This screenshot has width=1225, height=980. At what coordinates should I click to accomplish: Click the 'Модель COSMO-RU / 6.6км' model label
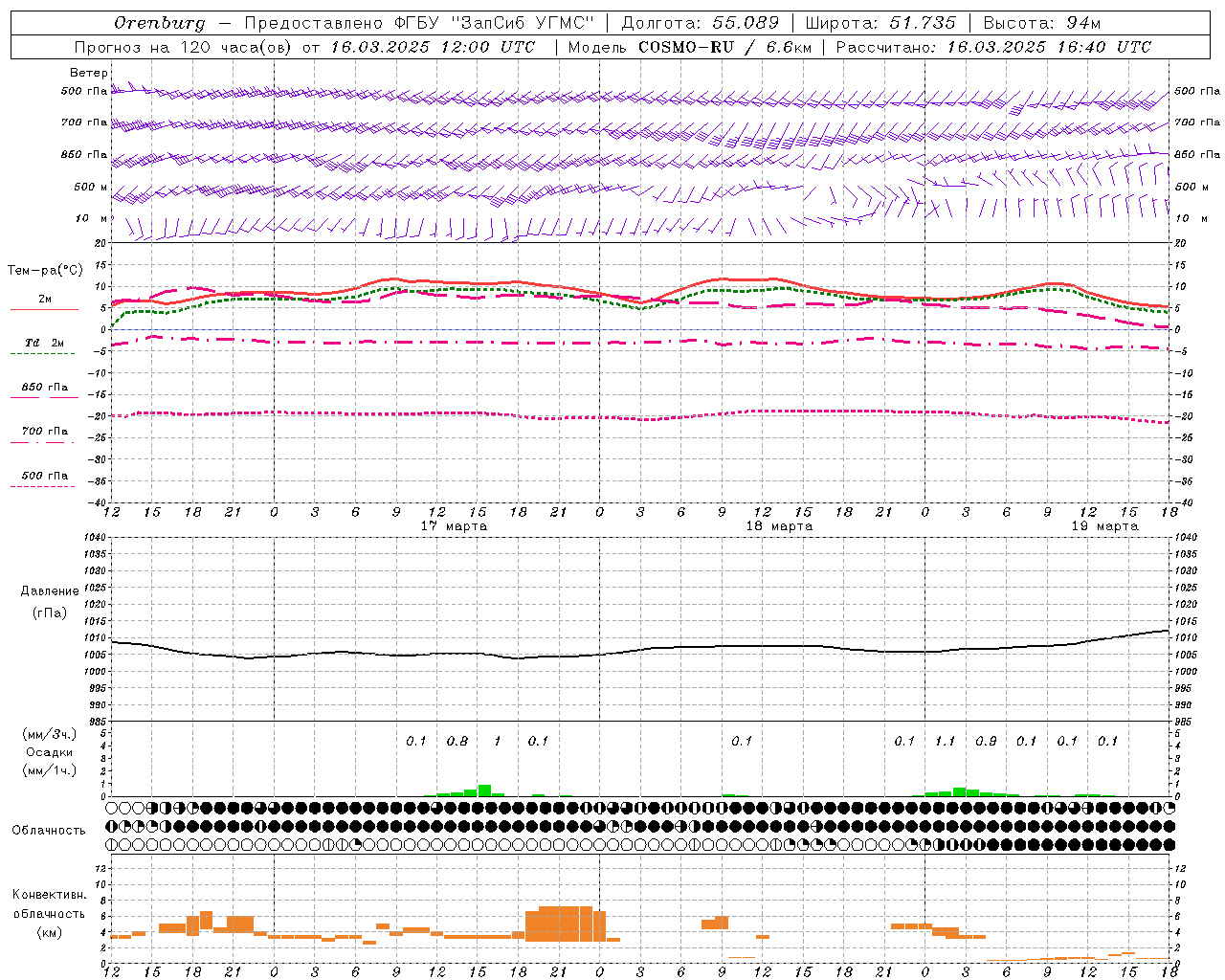[689, 47]
